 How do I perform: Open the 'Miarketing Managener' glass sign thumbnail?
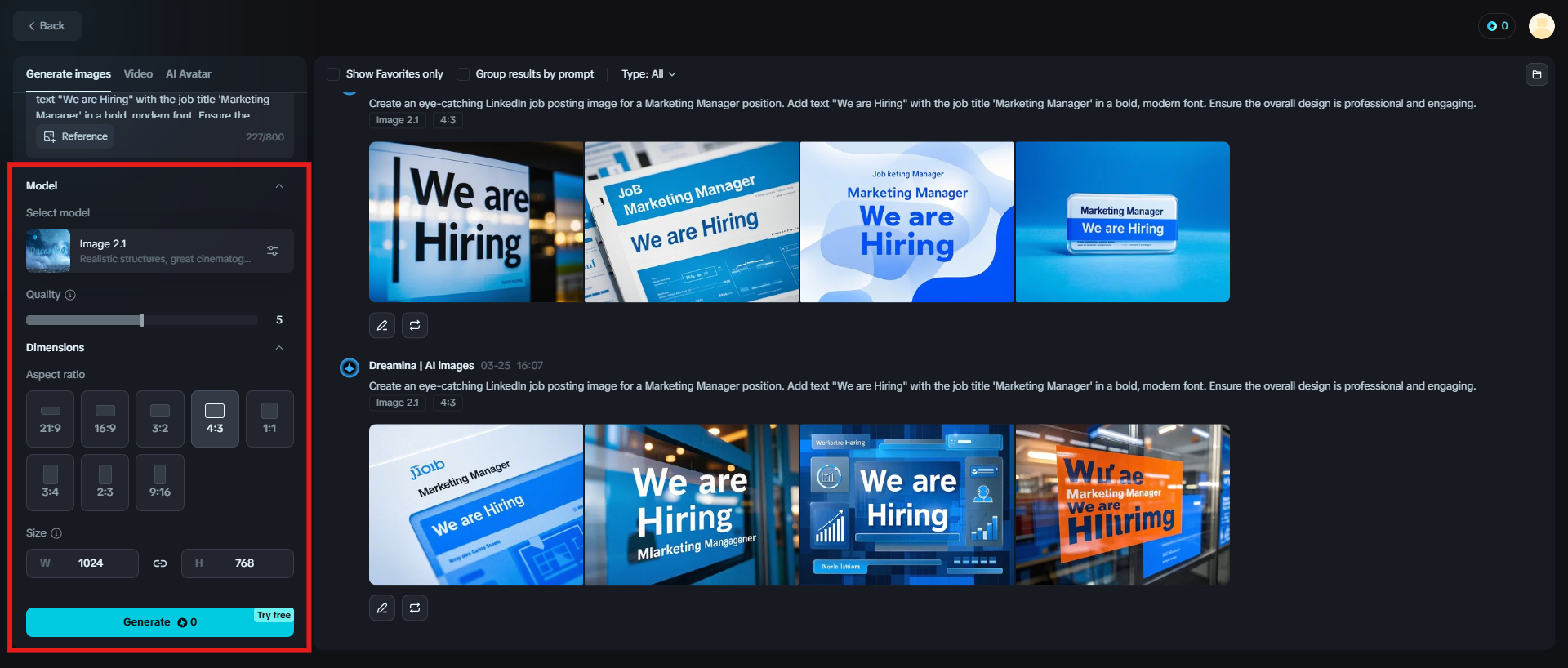point(692,505)
